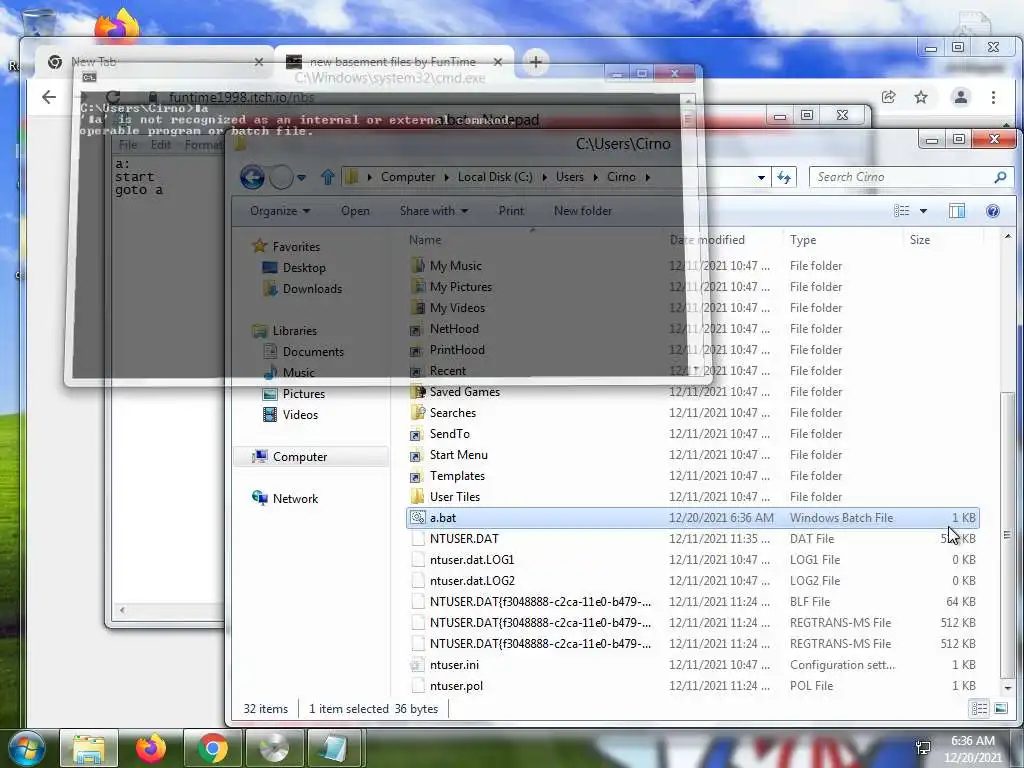The width and height of the screenshot is (1024, 768).
Task: Select the My Music folder
Action: click(455, 266)
